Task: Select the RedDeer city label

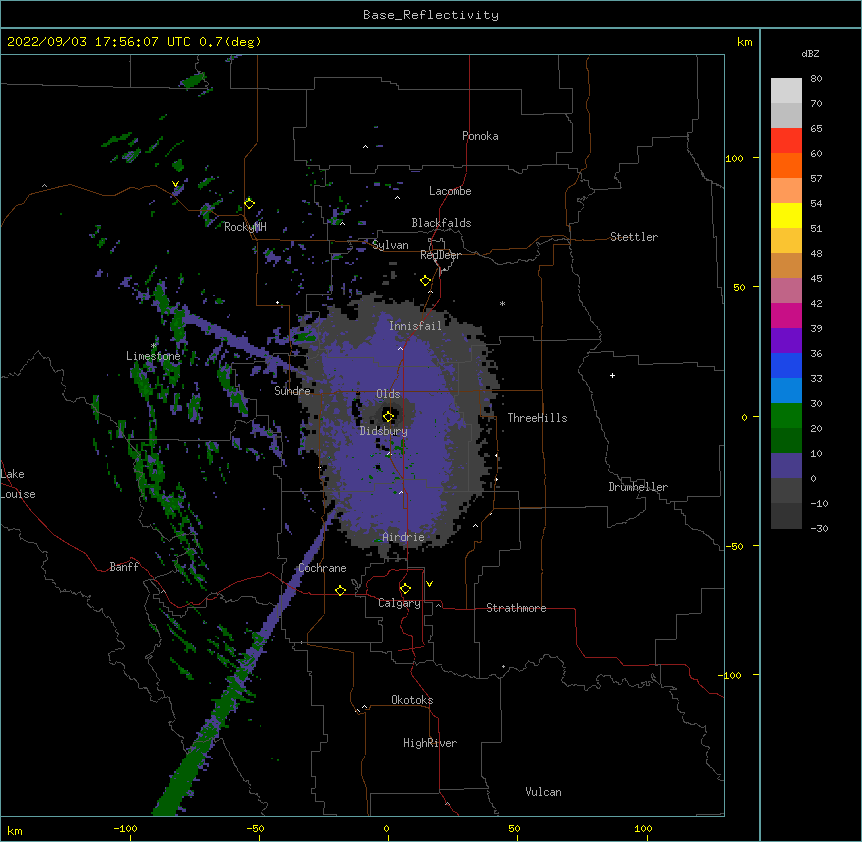Action: click(440, 255)
